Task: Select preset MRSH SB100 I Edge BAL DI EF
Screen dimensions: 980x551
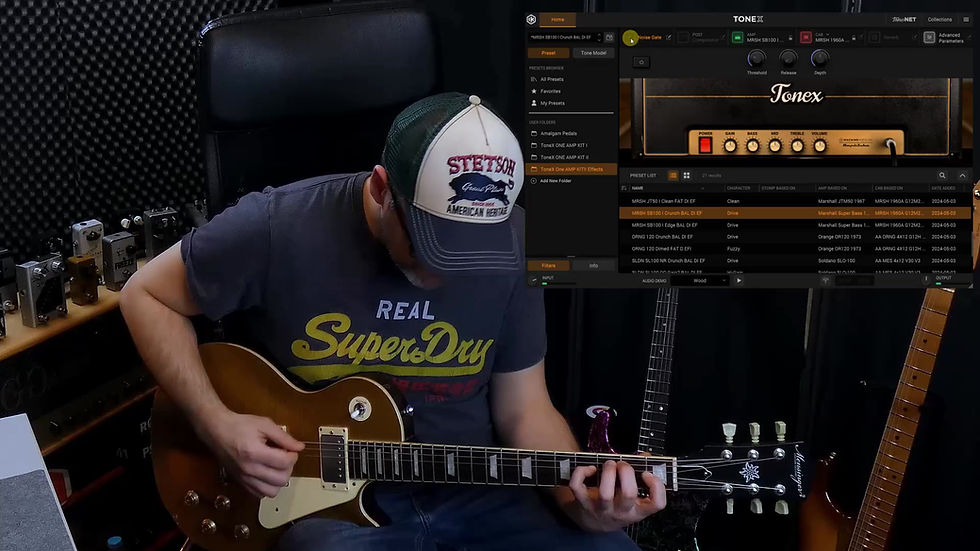Action: (x=795, y=225)
